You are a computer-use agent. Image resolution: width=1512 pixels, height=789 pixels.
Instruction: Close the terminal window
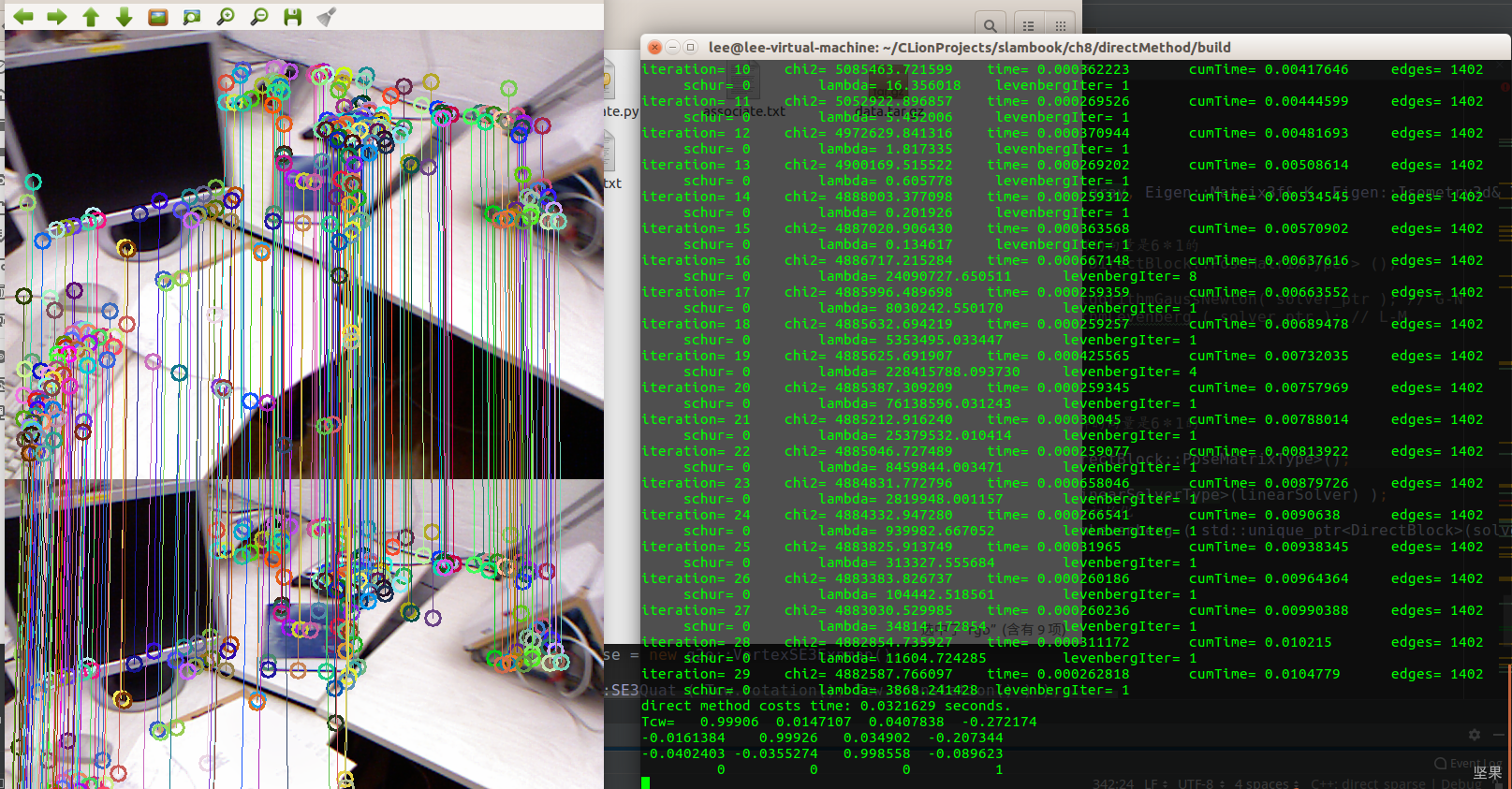coord(654,47)
